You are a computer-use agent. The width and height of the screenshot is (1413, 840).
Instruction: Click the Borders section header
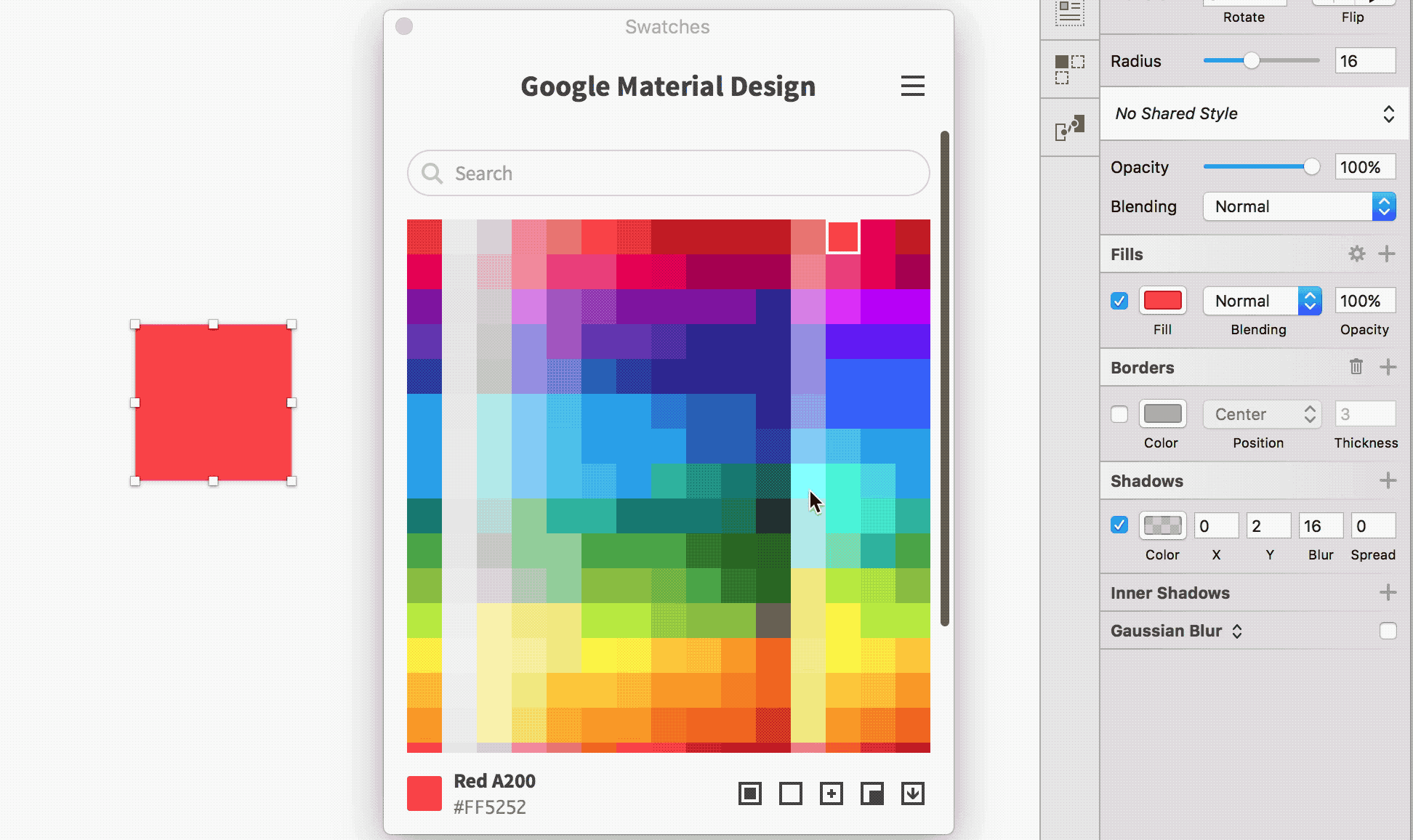(1142, 368)
